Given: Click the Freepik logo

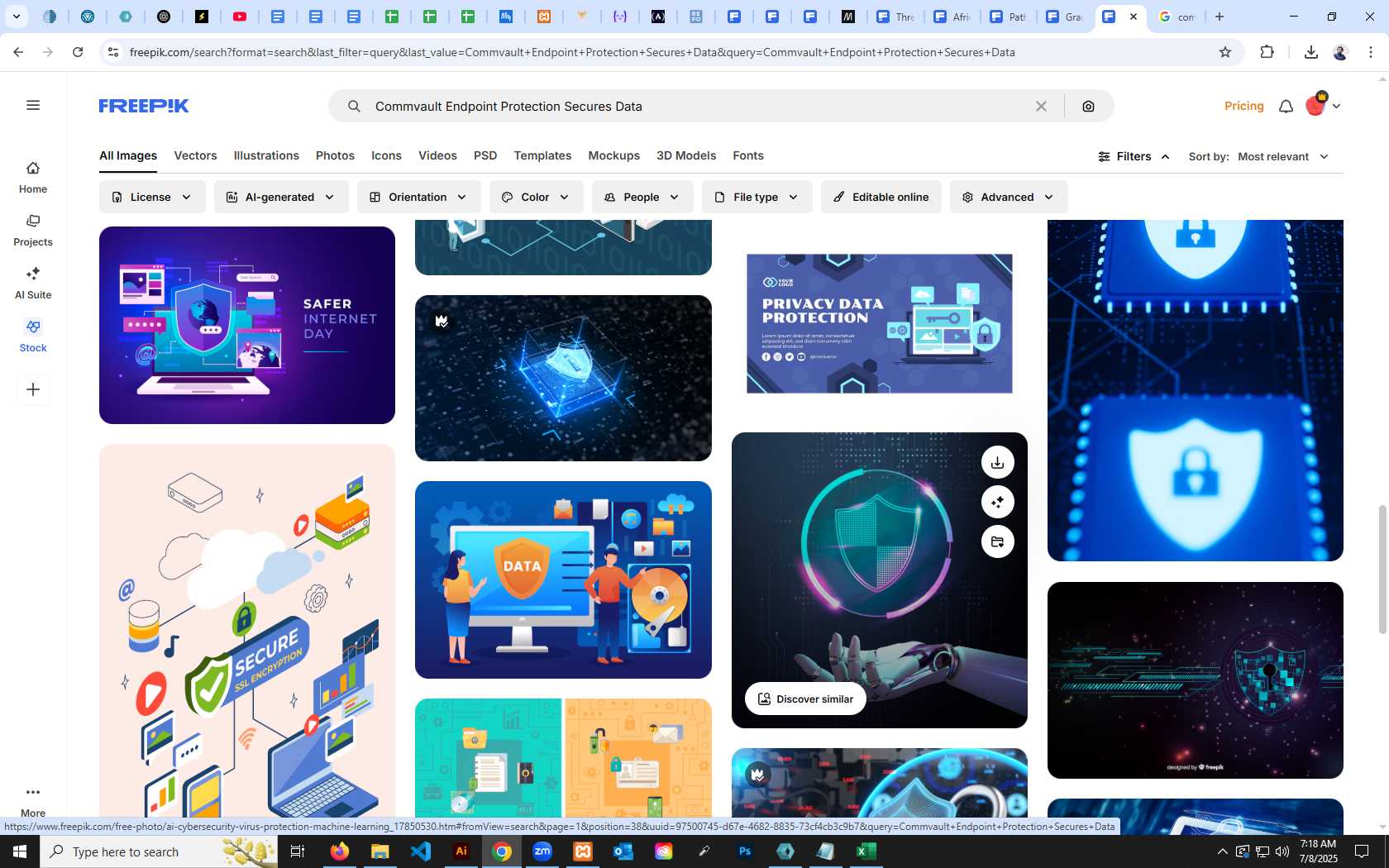Looking at the screenshot, I should [x=144, y=106].
